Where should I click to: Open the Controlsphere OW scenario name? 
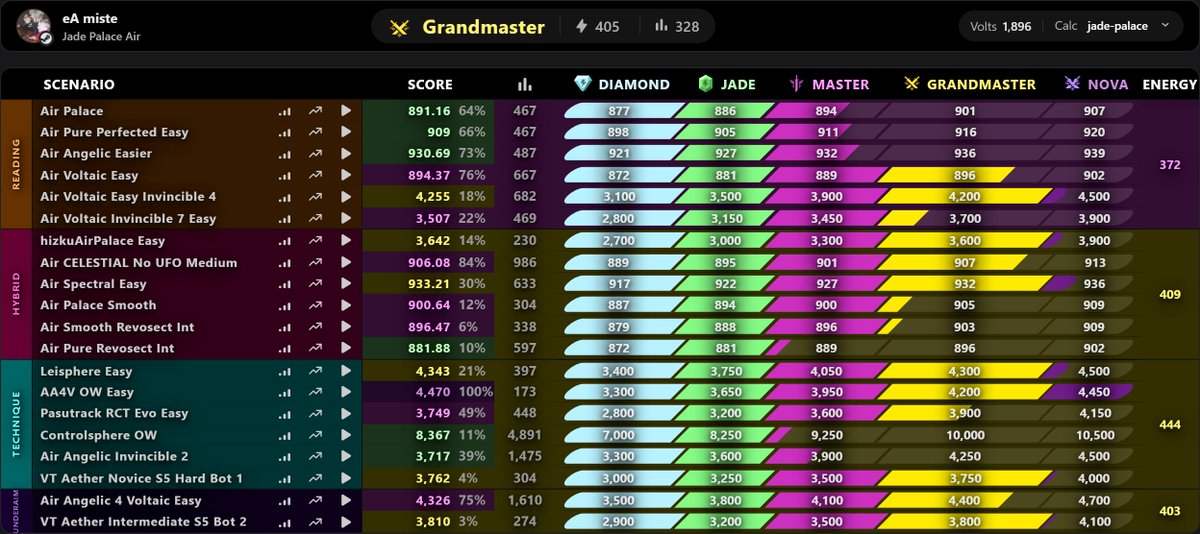tap(98, 435)
